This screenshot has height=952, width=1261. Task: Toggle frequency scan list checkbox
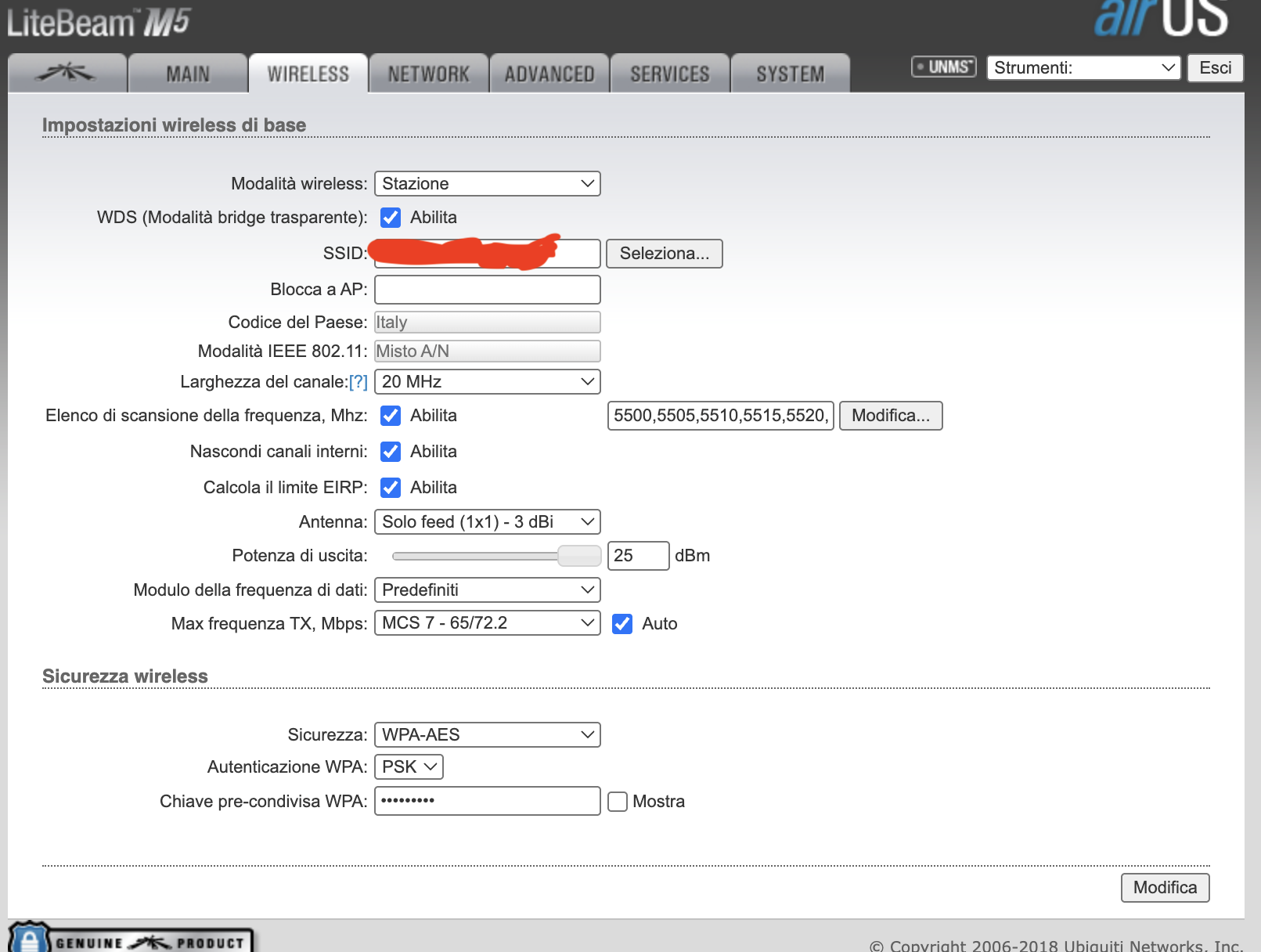[x=391, y=416]
